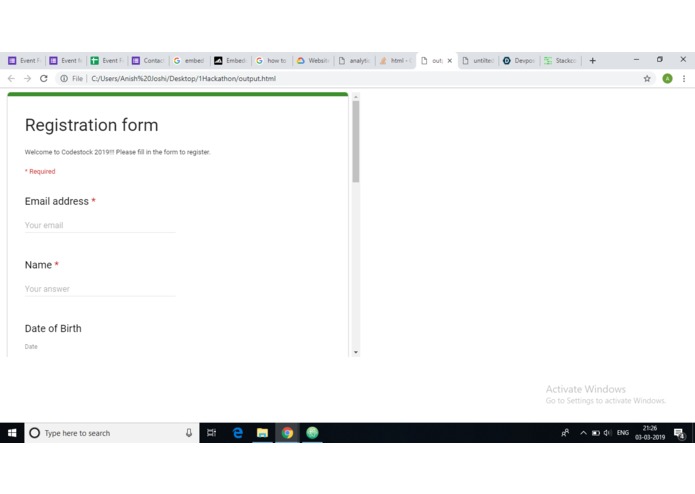This screenshot has width=695, height=494.
Task: Click the embedded form scrollbar thumb
Action: click(355, 141)
